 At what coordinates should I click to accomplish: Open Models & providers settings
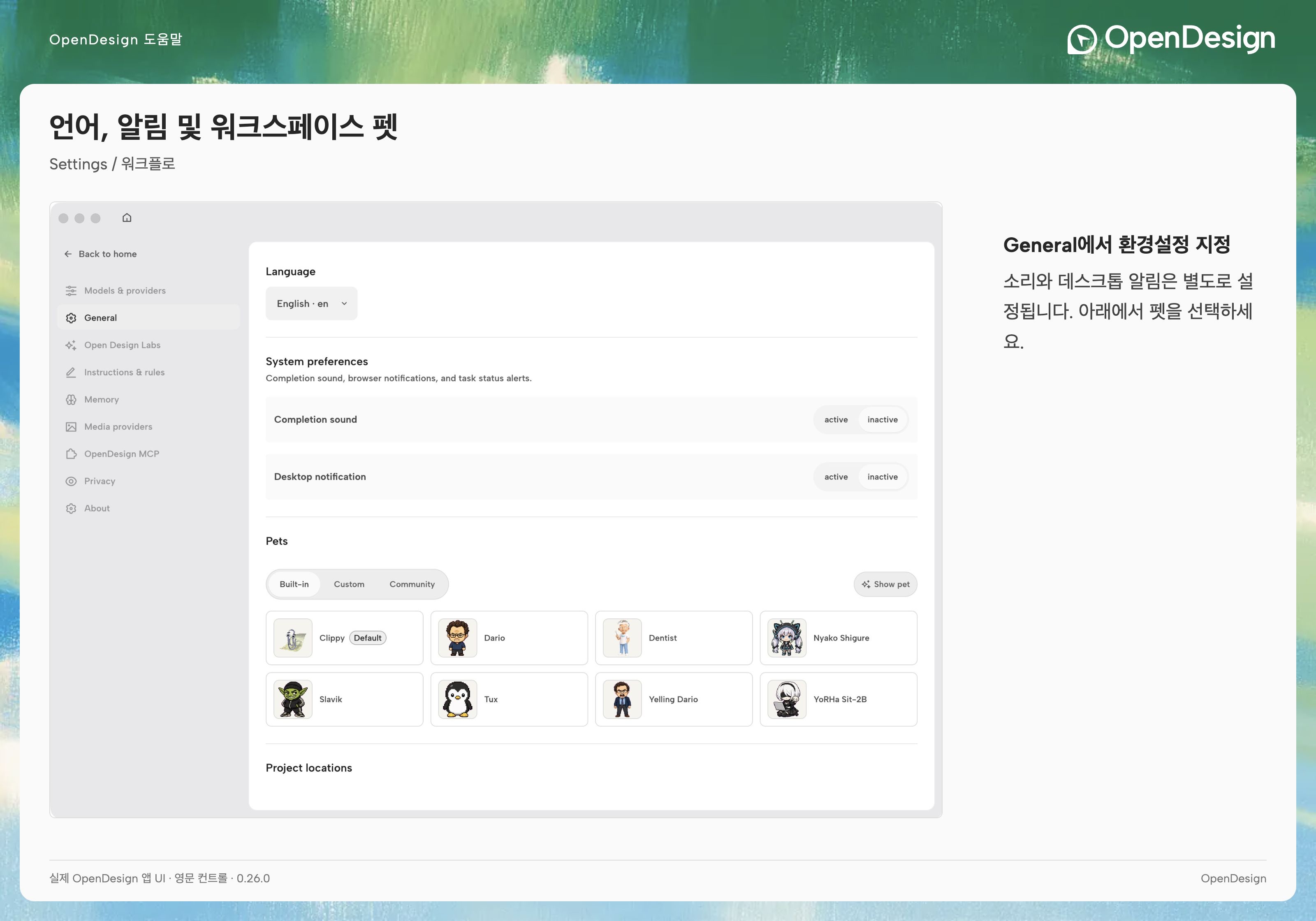click(148, 291)
